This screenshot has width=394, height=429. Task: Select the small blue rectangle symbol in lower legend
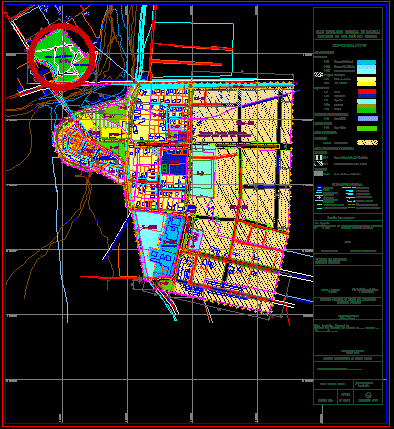point(319,188)
